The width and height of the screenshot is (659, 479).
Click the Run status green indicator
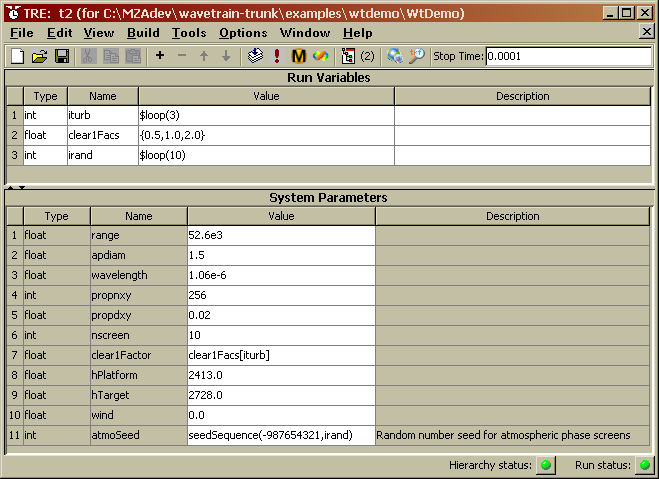coord(644,465)
